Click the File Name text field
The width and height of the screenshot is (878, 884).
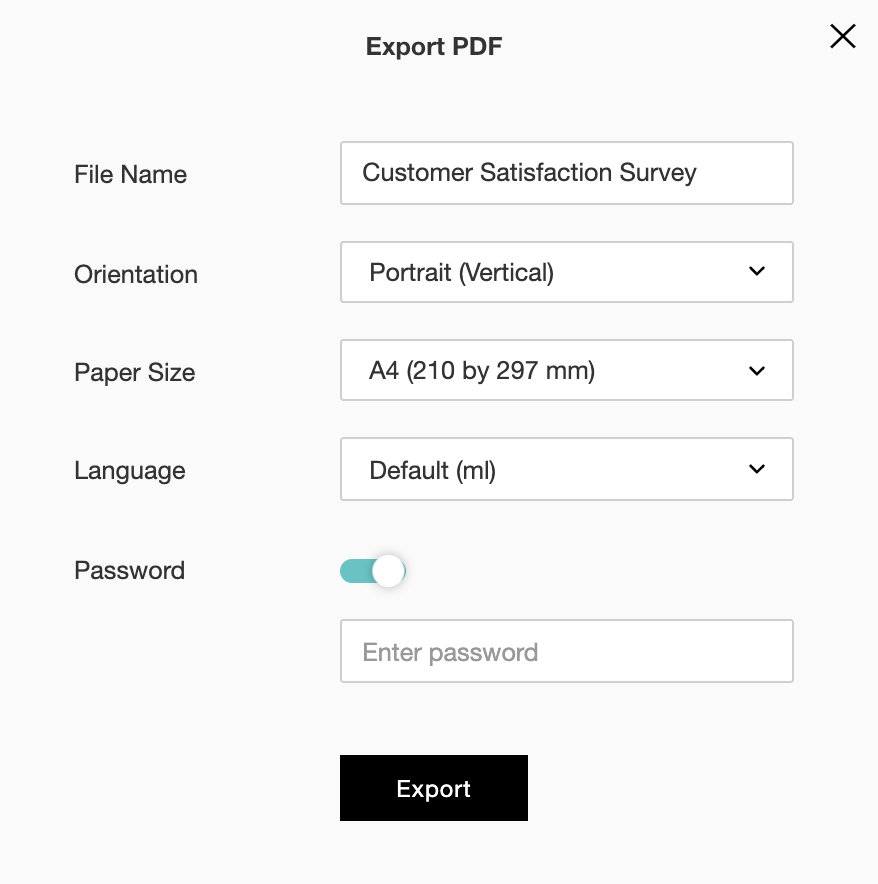566,173
